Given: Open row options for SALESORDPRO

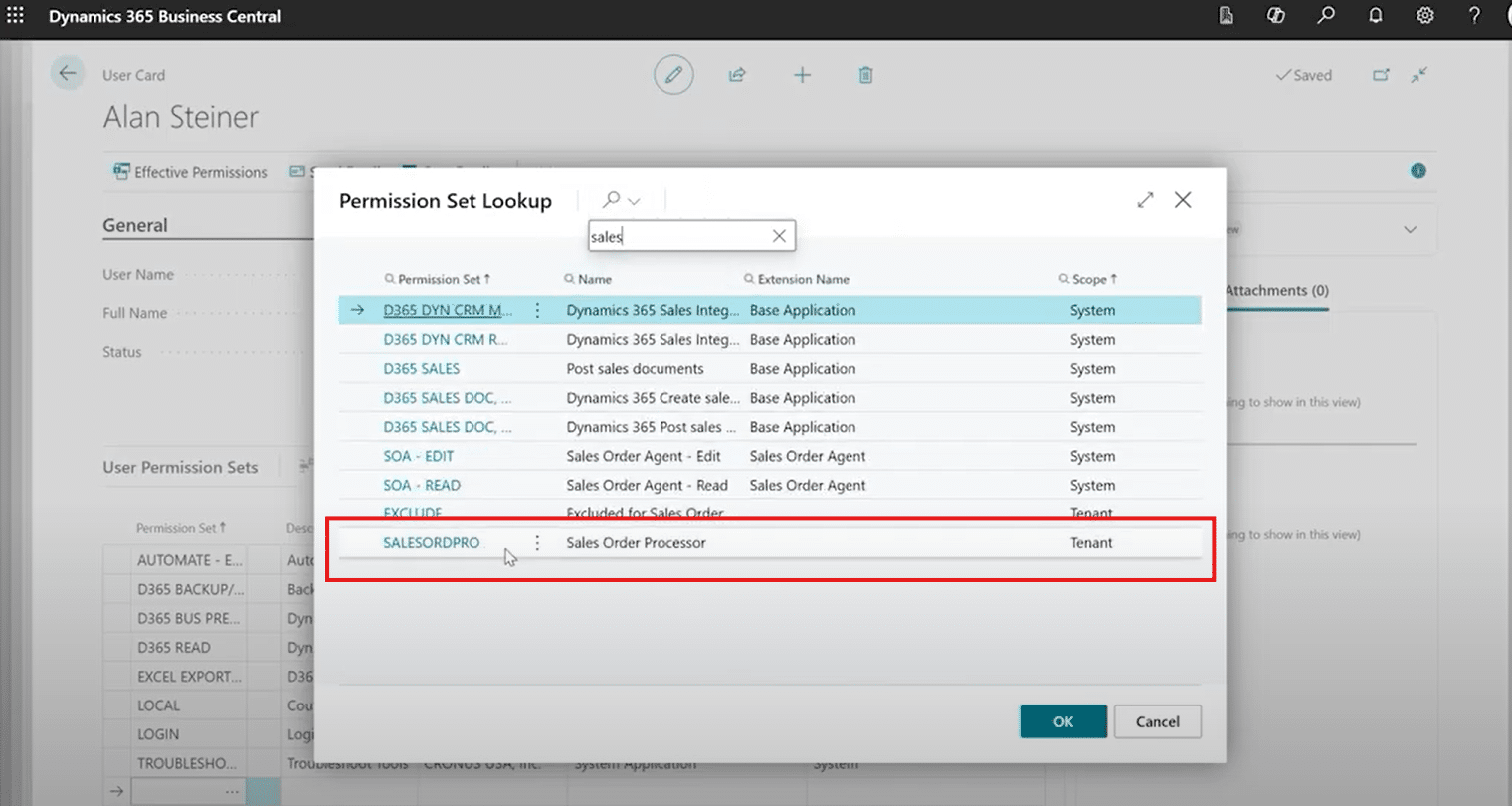Looking at the screenshot, I should 537,543.
